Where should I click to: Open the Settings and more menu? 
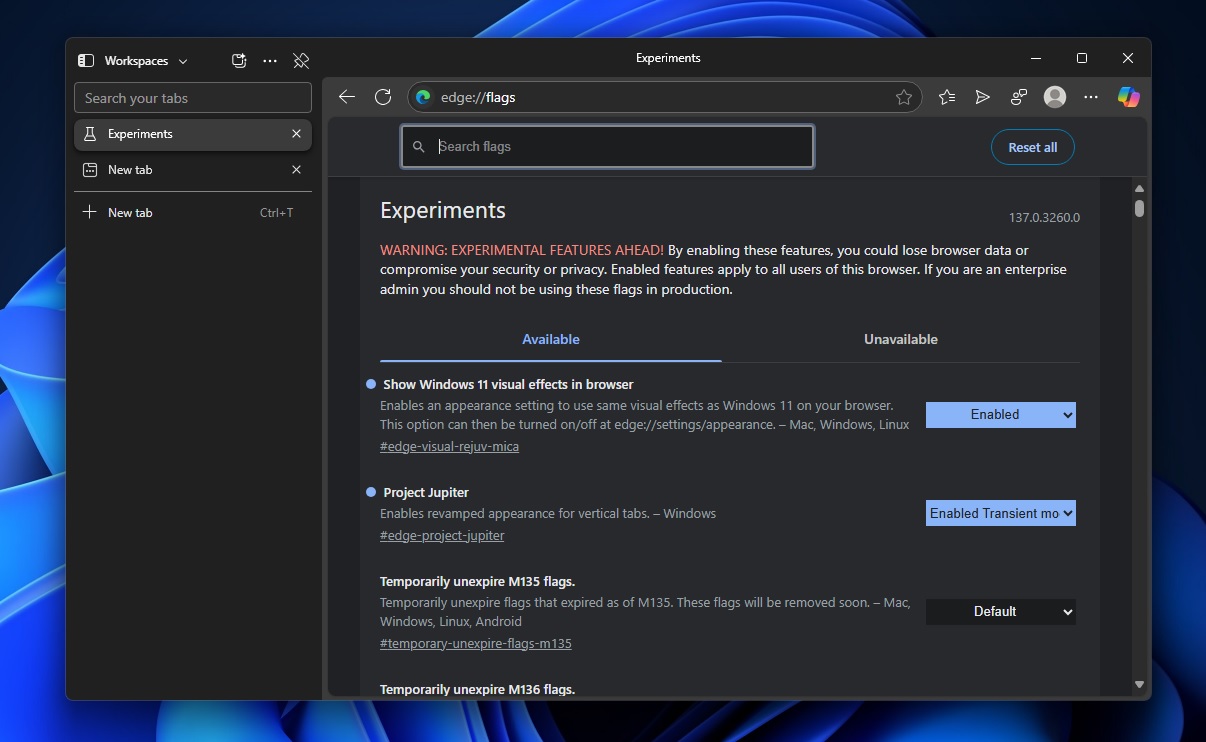pos(1090,97)
